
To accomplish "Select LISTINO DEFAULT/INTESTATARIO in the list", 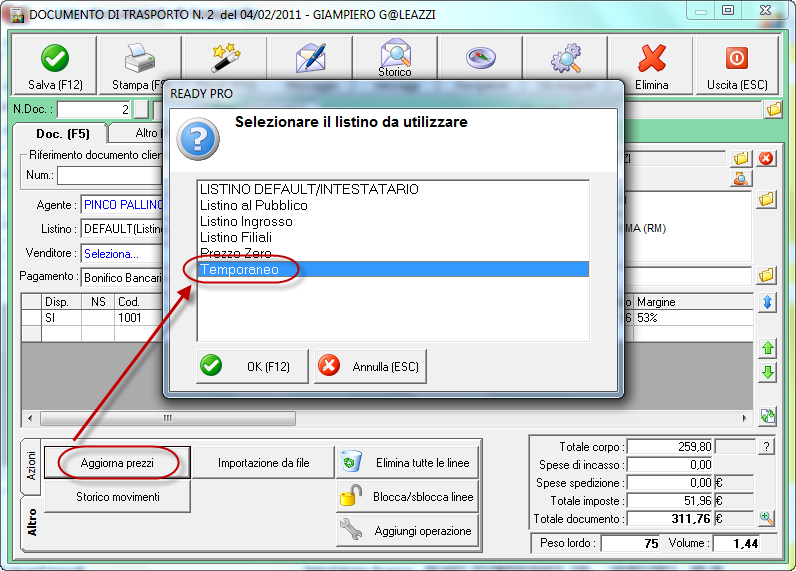I will [393, 189].
